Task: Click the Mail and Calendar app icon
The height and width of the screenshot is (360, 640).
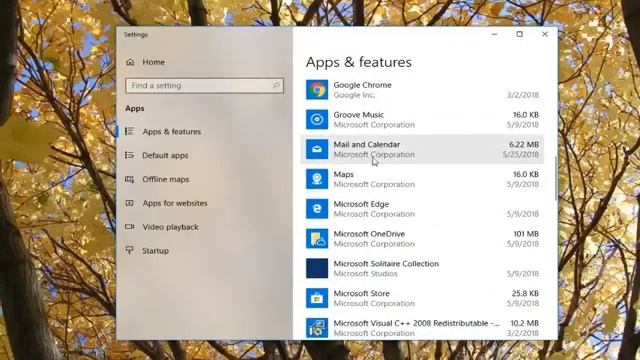Action: (317, 149)
